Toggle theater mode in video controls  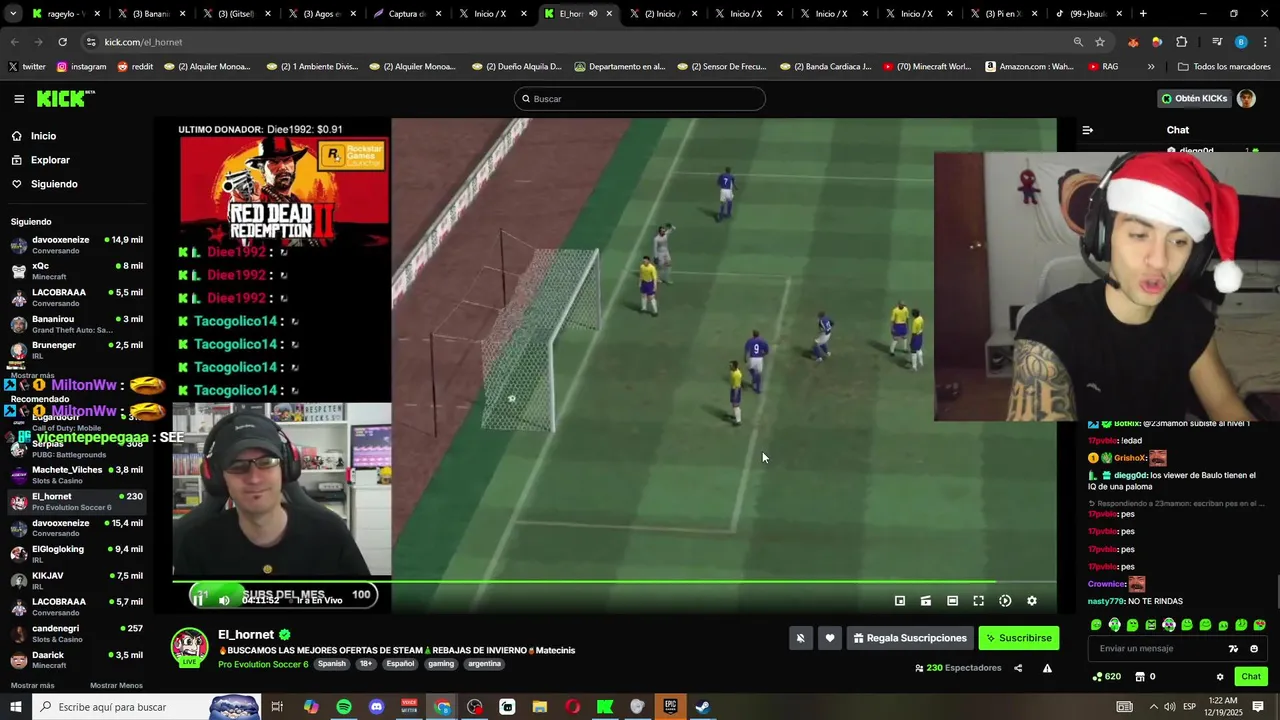952,601
